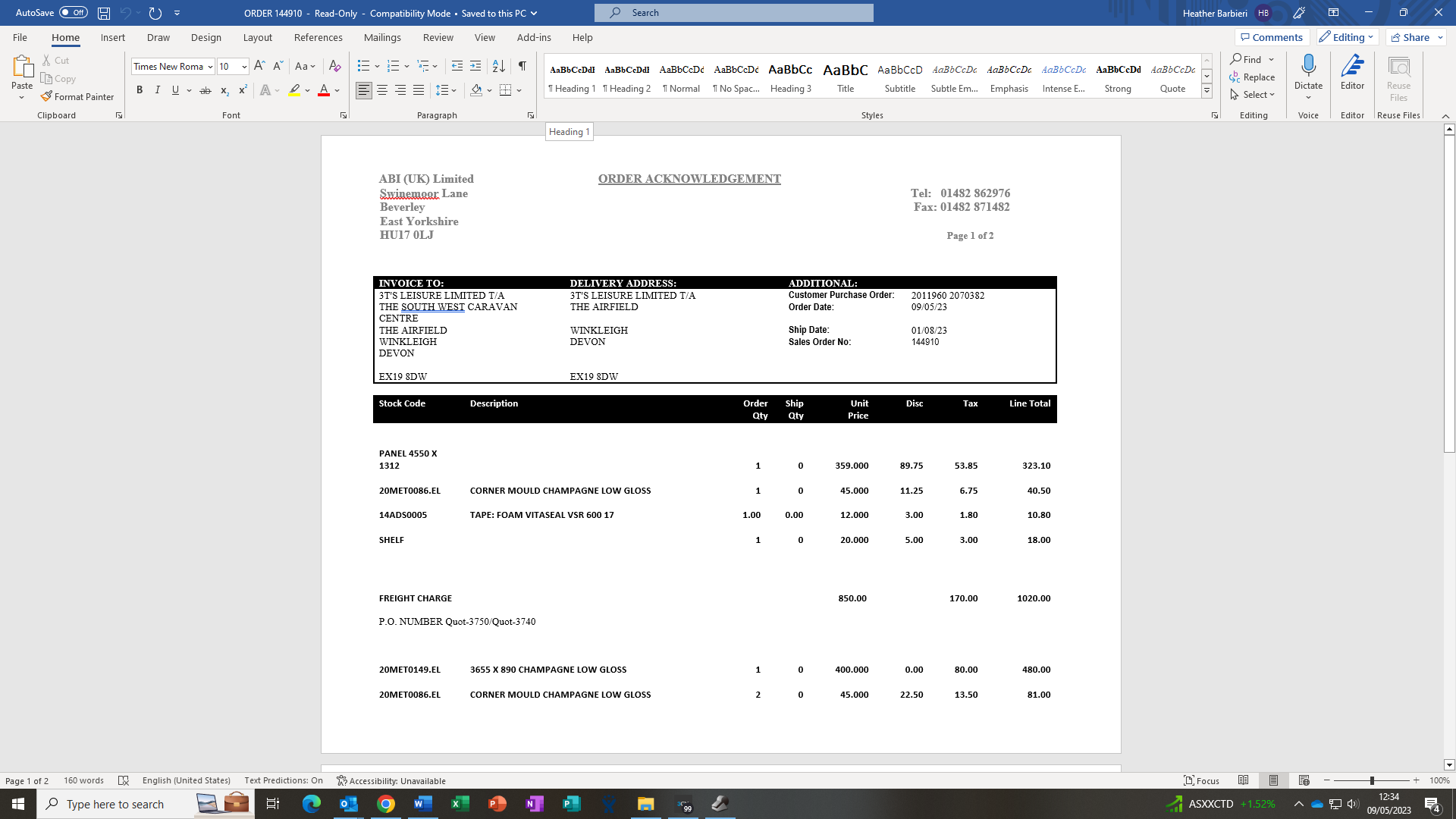Toggle Show/Hide paragraph marks
This screenshot has height=819, width=1456.
(522, 66)
